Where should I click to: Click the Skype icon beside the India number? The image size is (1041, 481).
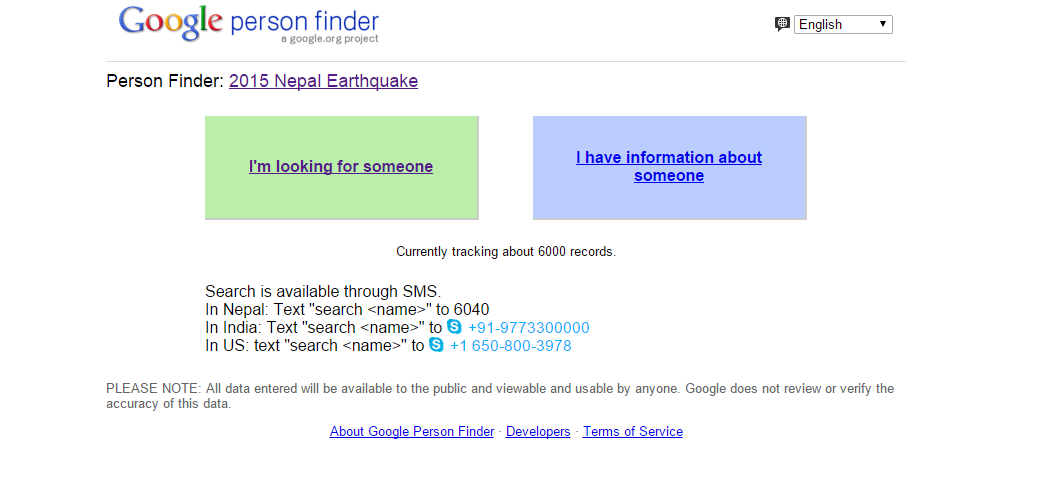coord(454,326)
